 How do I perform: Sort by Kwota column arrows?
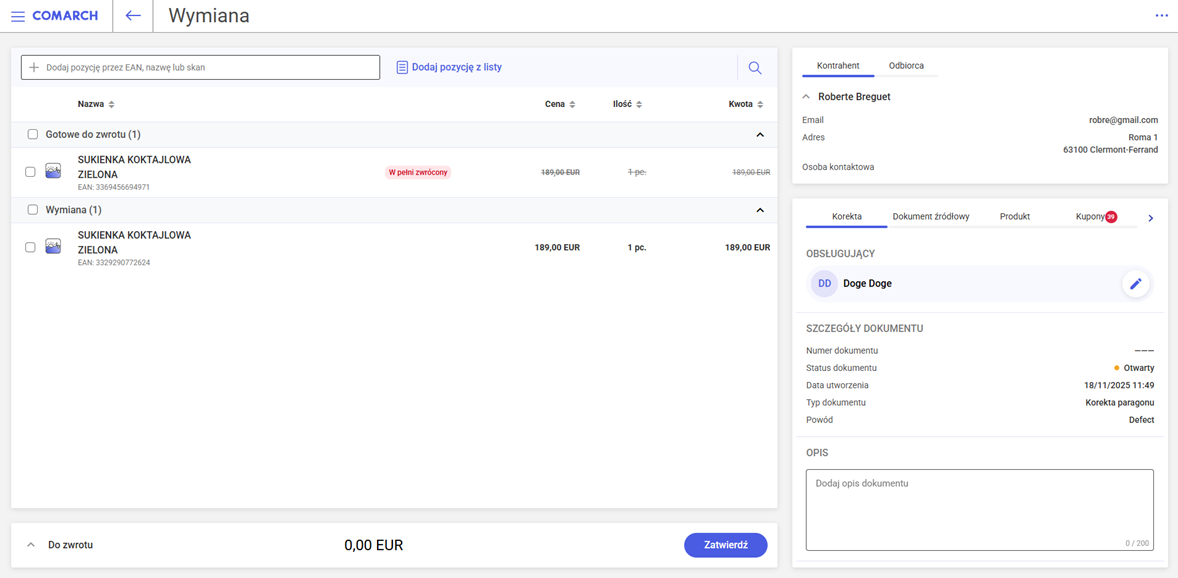[760, 105]
